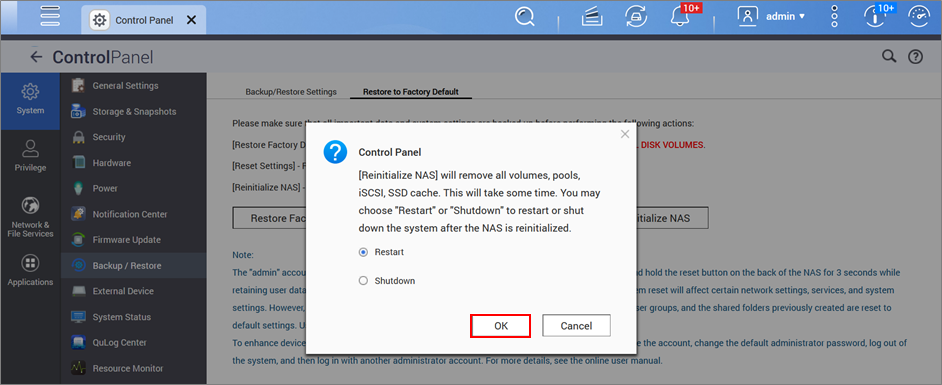Switch to Restore to Factory Default tab
The height and width of the screenshot is (385, 942).
coord(411,92)
